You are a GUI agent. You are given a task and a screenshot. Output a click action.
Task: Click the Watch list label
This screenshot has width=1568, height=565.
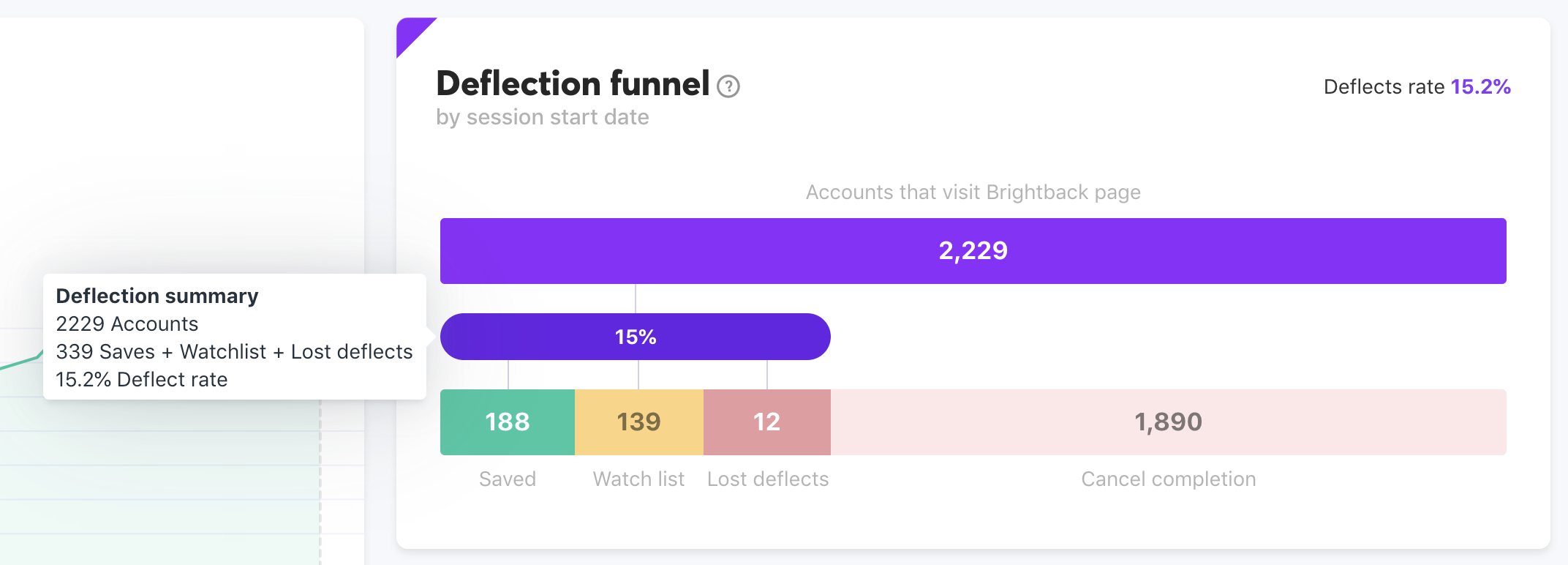[638, 479]
